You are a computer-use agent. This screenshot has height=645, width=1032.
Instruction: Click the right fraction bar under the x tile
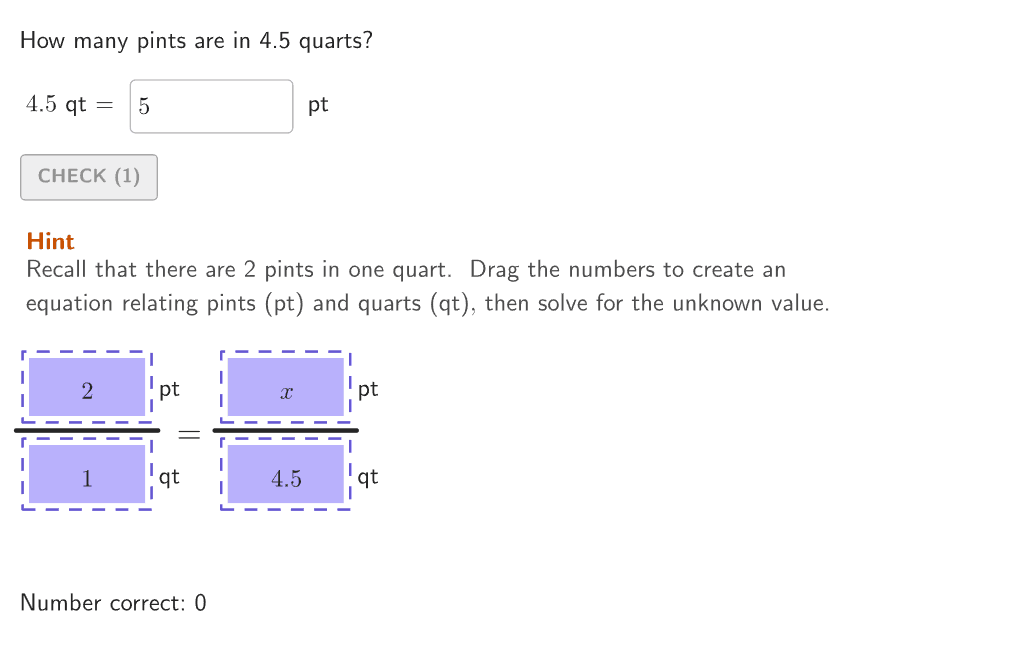pos(286,431)
